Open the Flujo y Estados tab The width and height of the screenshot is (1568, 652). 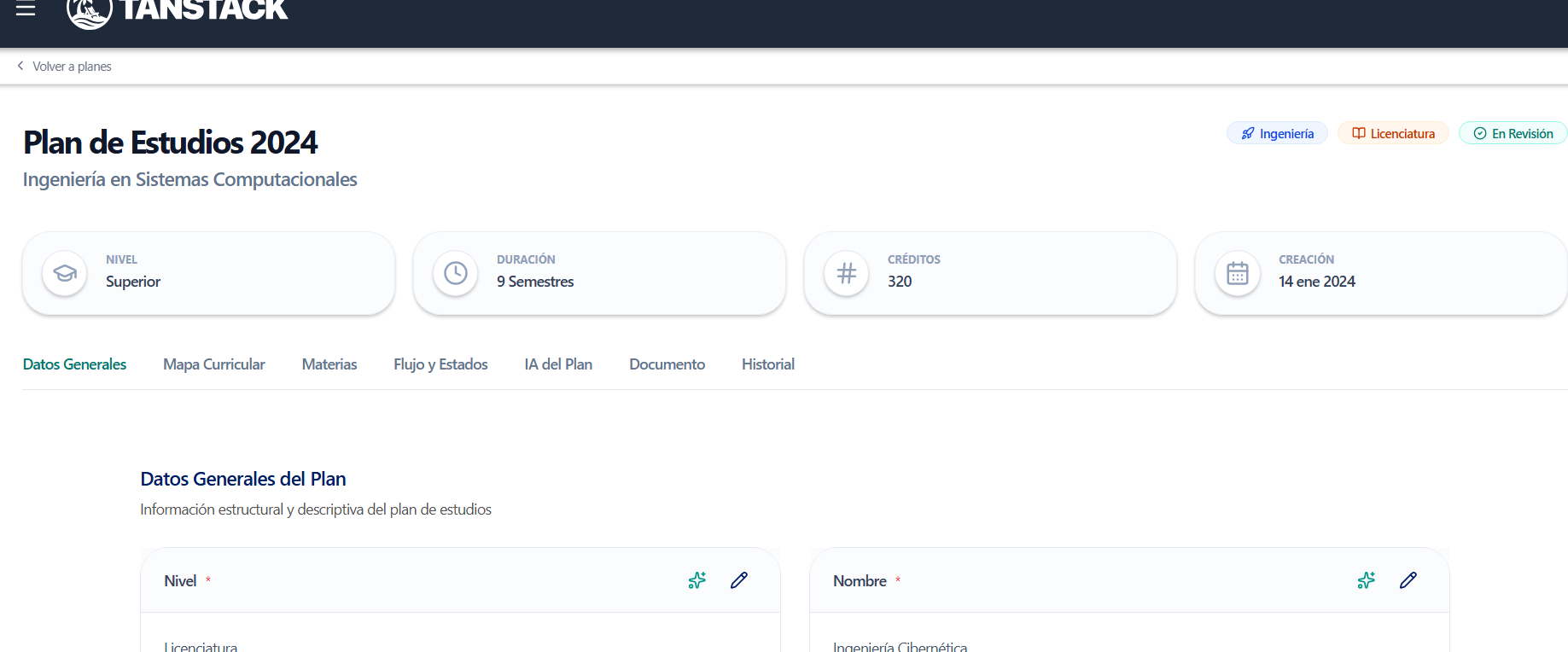pos(440,364)
